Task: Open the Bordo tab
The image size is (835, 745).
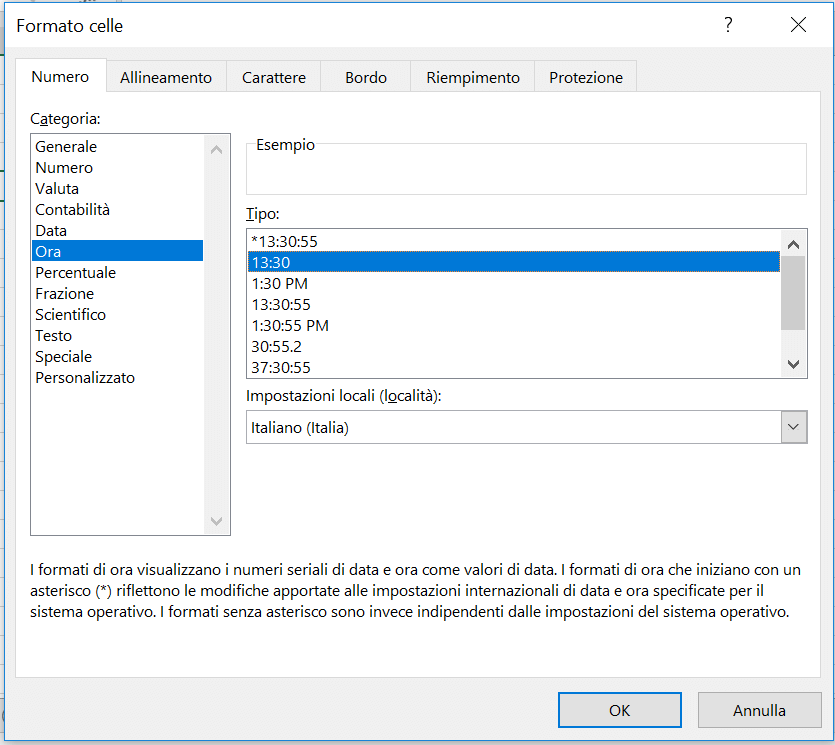Action: pos(366,78)
